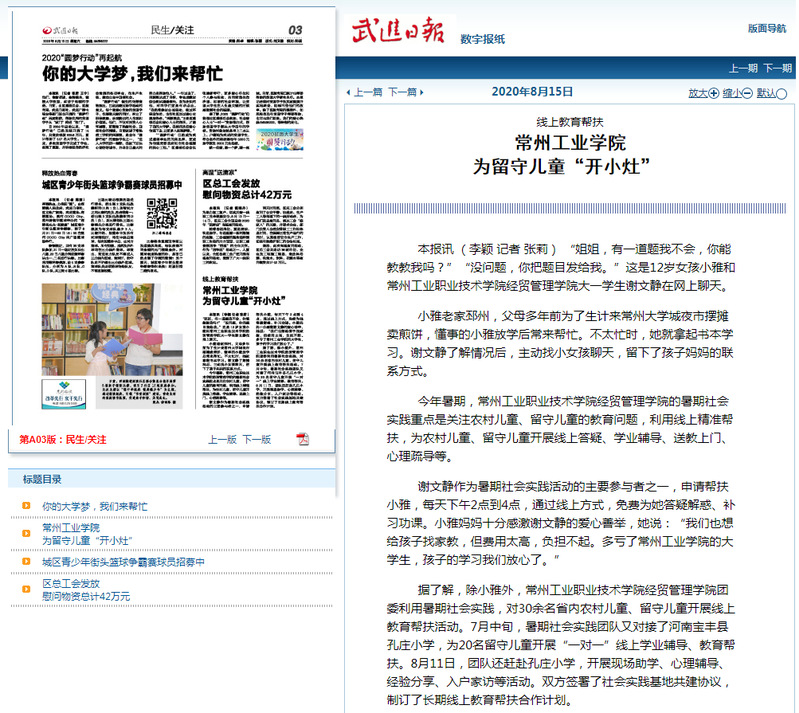
Task: Click article kicker 线上教育帮扶
Action: tap(570, 122)
